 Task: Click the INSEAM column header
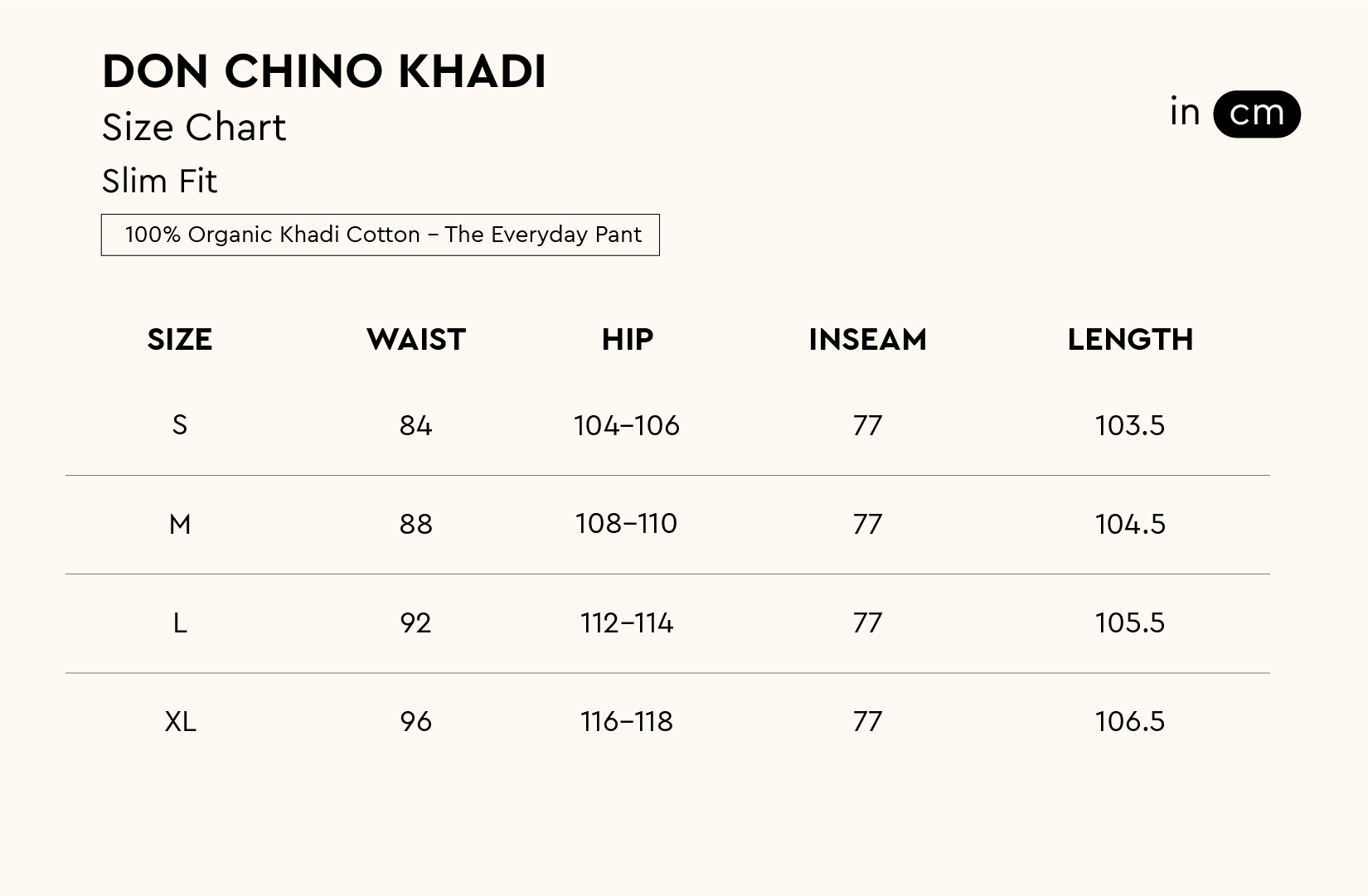coord(867,340)
